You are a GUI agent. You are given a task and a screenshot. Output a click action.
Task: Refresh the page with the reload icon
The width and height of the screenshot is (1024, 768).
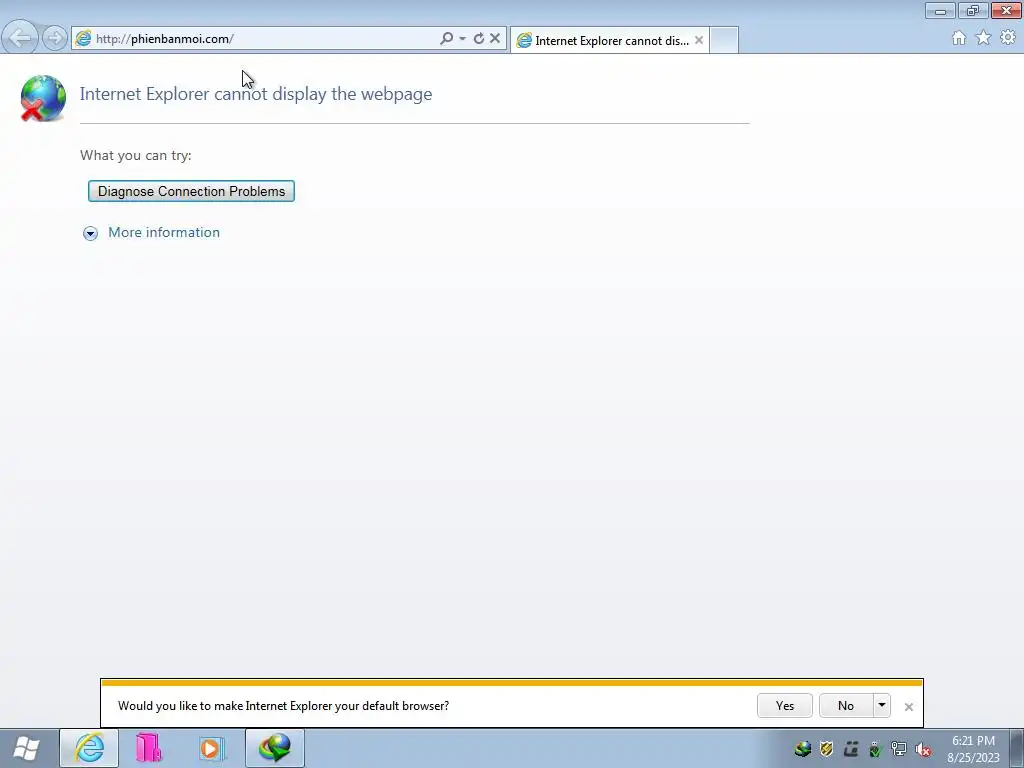click(479, 39)
